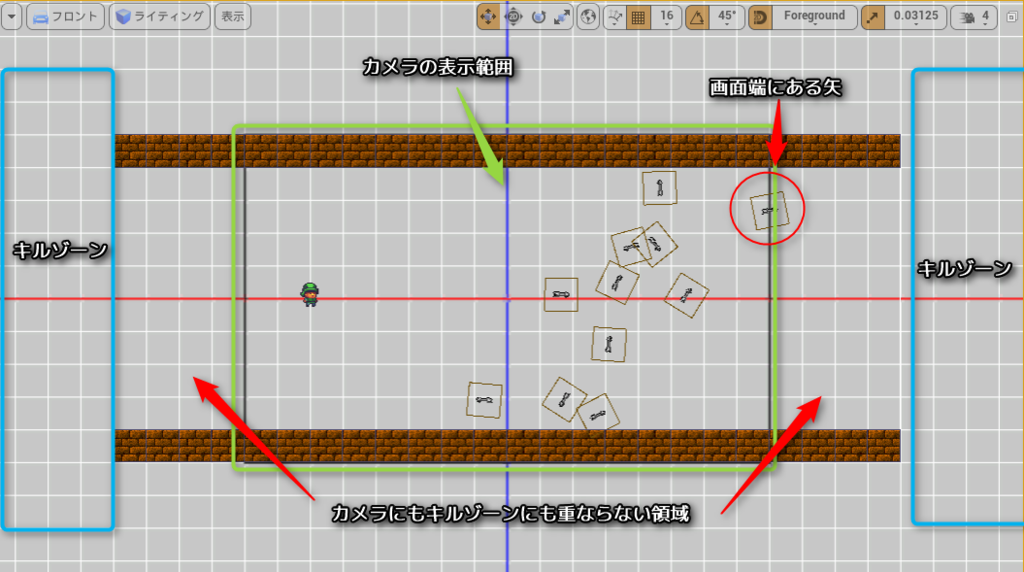Open the camera speed 4 setting

[974, 16]
